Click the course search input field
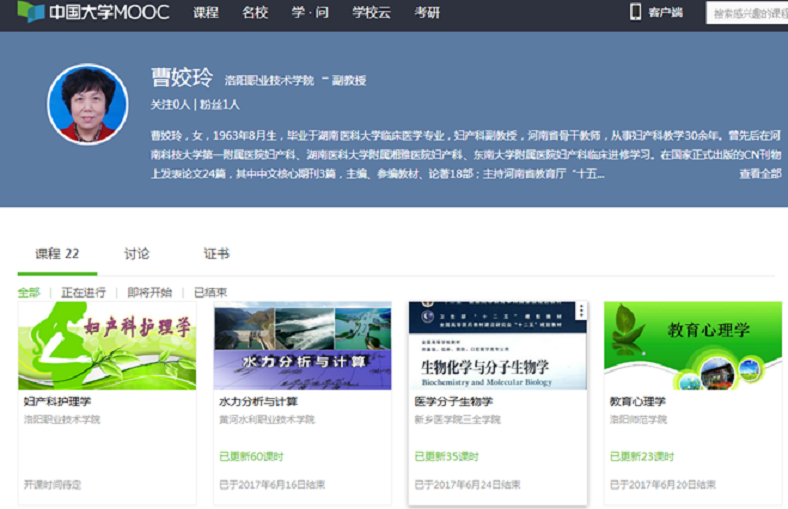The width and height of the screenshot is (788, 509). point(748,13)
